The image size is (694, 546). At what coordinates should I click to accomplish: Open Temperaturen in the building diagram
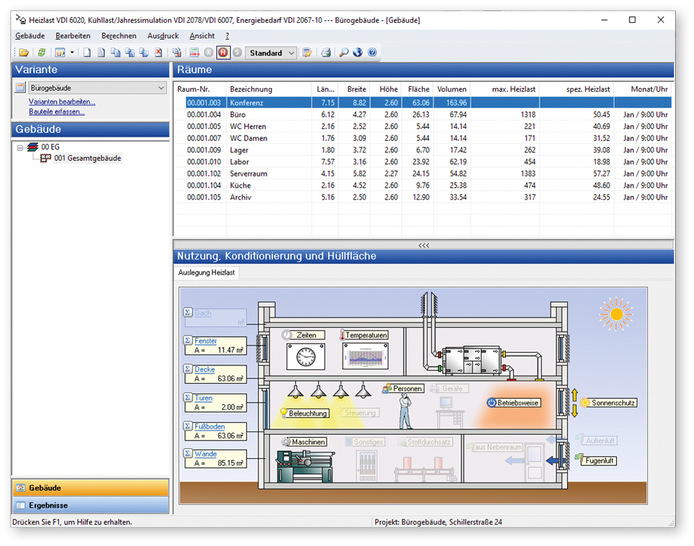click(x=366, y=335)
